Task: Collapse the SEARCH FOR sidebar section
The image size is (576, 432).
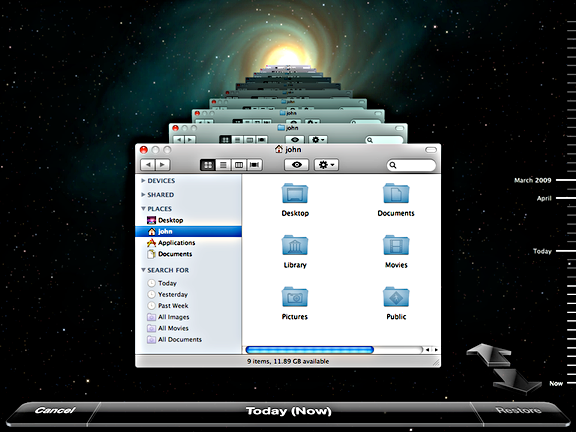Action: click(143, 270)
